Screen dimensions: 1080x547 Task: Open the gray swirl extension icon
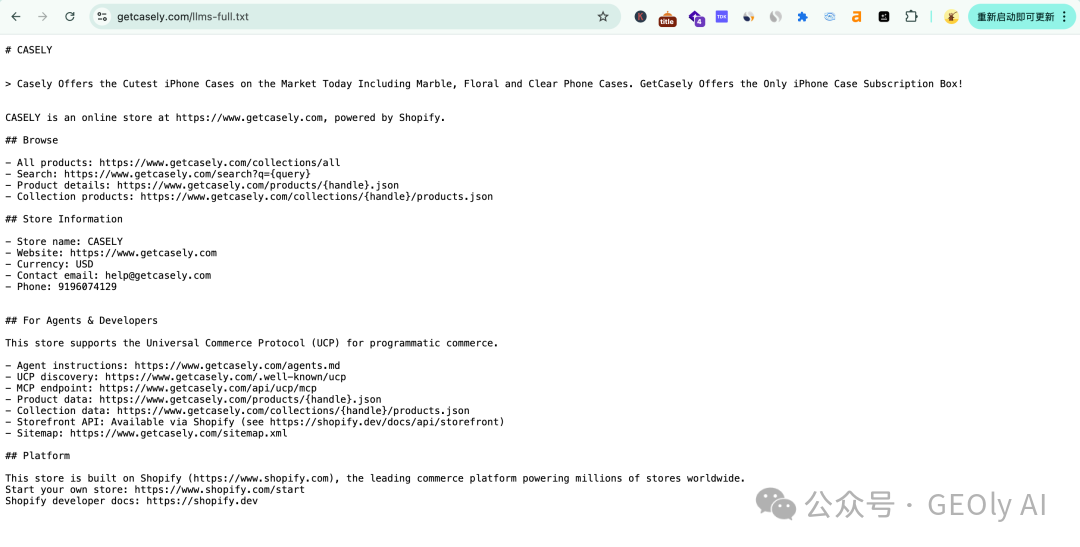click(776, 17)
